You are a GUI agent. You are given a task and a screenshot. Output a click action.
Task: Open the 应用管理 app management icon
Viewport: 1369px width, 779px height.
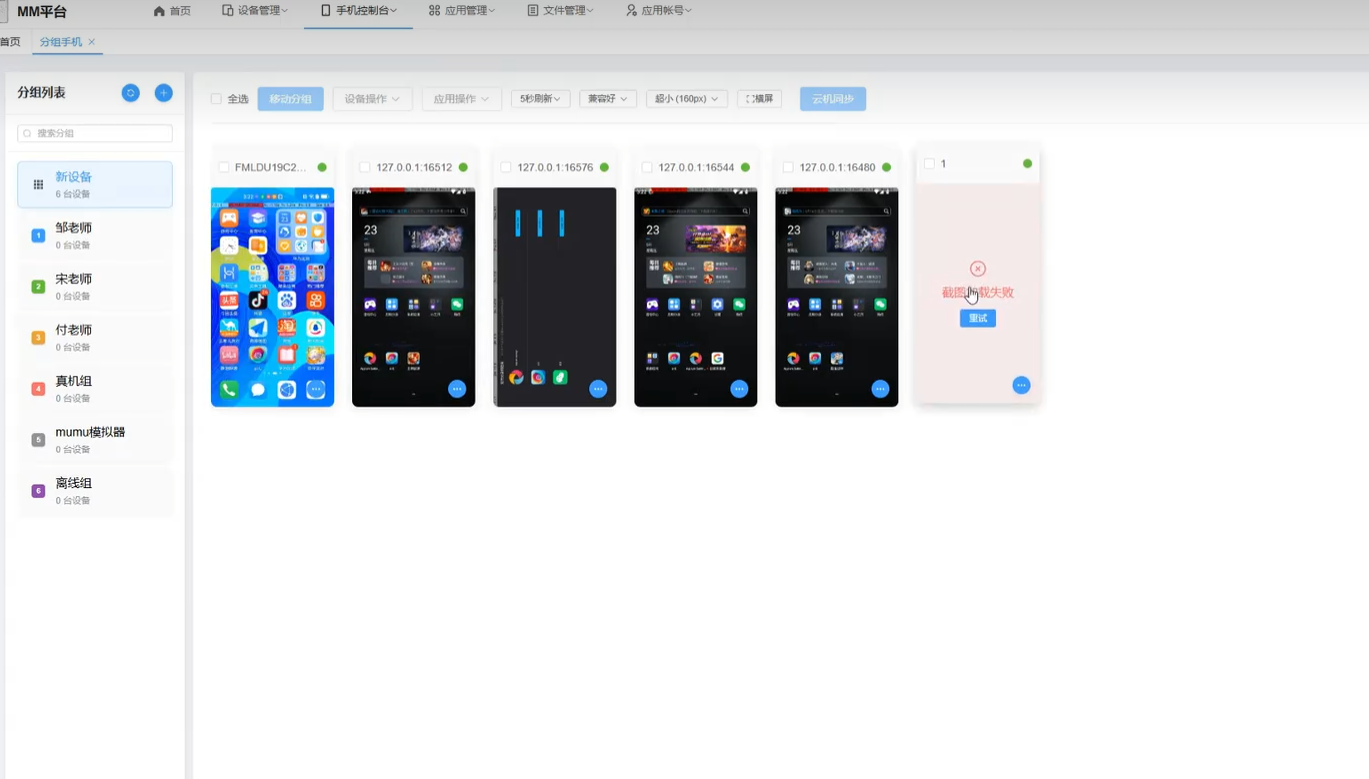point(433,11)
